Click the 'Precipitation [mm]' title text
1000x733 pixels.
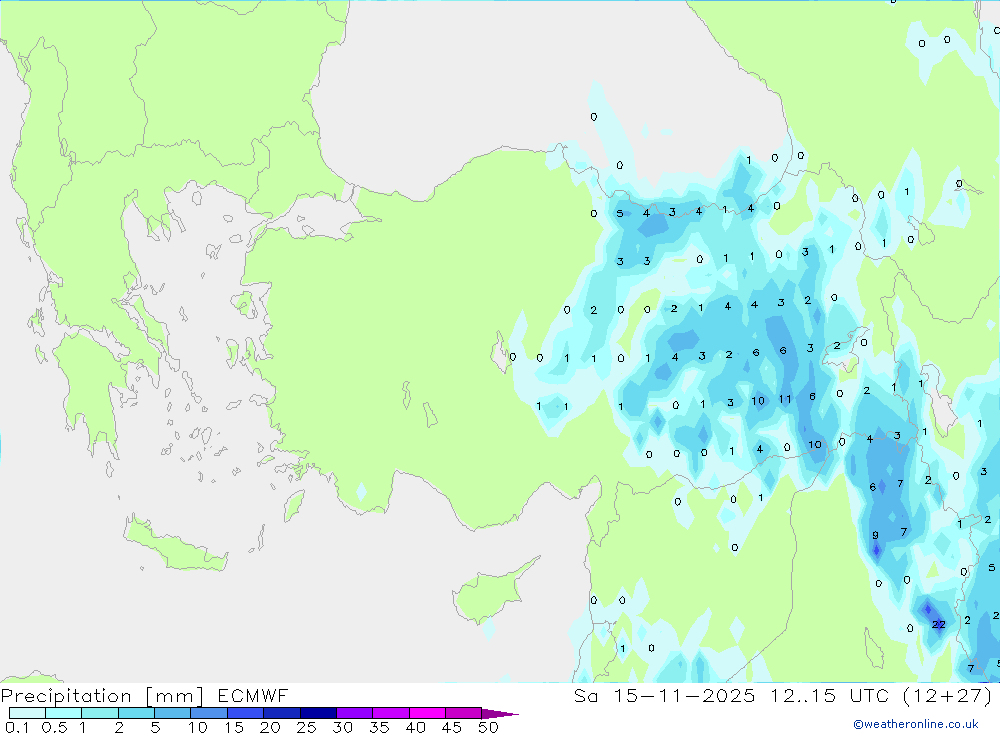[x=103, y=696]
